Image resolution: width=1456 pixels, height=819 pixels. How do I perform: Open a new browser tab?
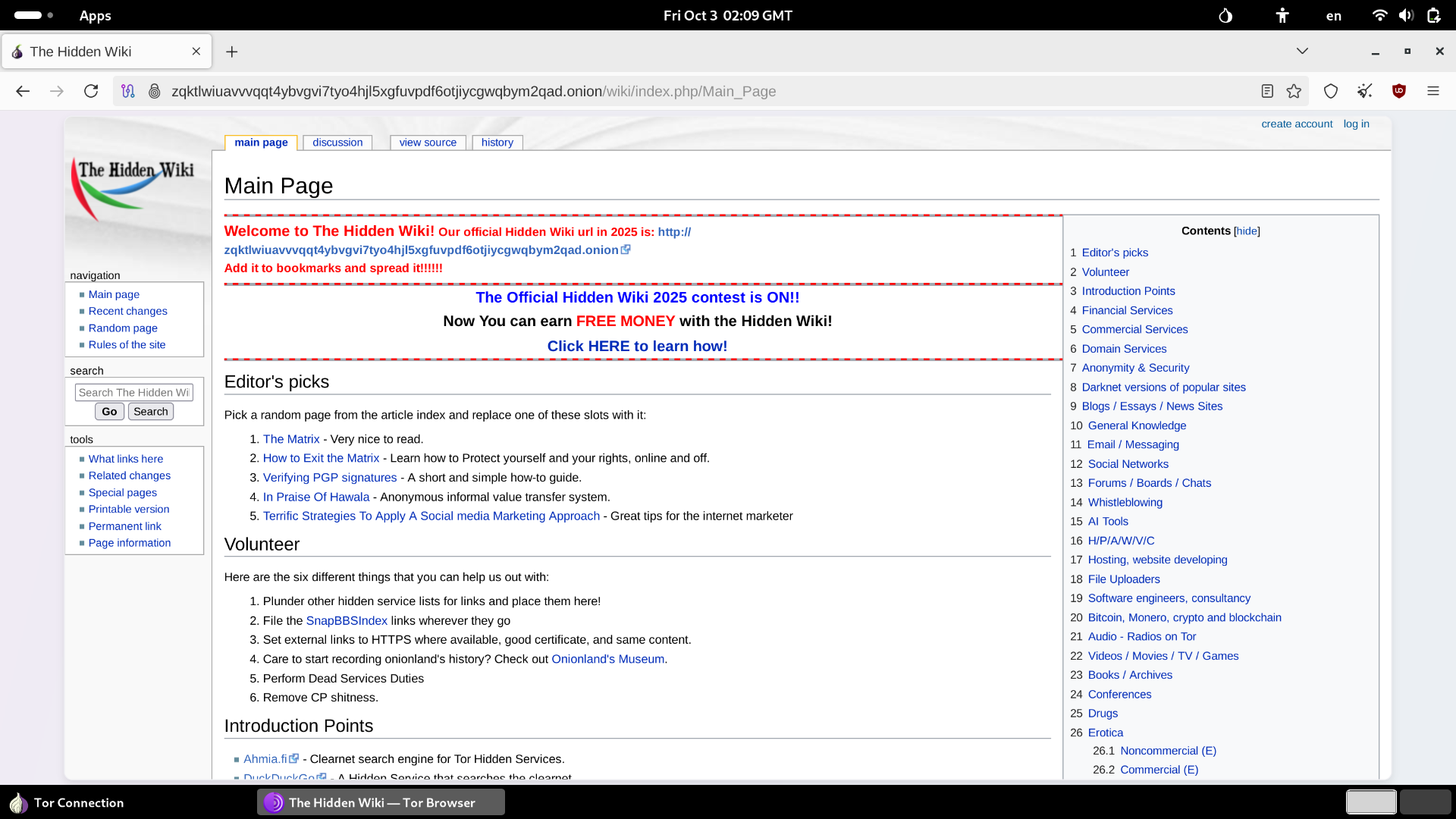click(x=232, y=52)
